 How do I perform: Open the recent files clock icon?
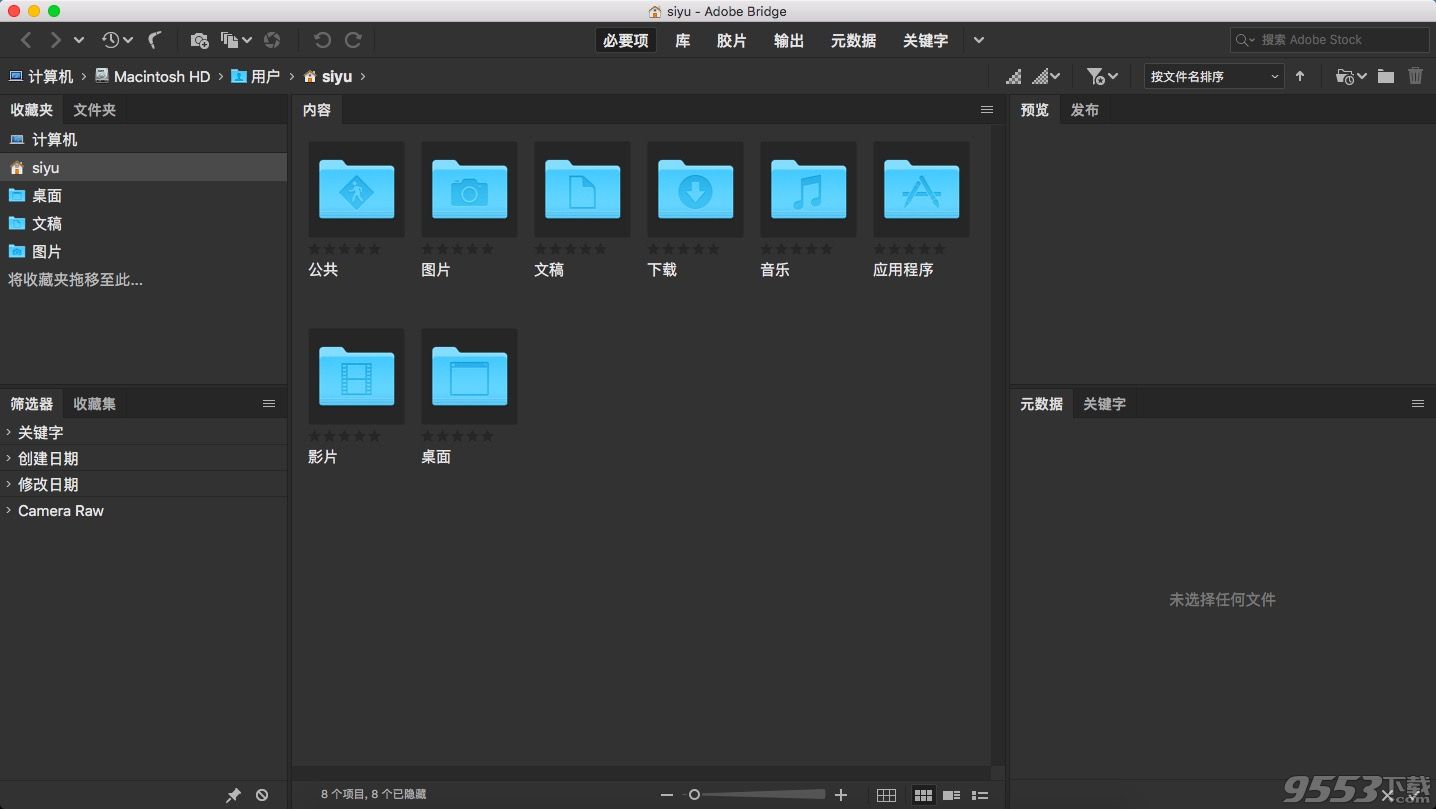(x=116, y=40)
